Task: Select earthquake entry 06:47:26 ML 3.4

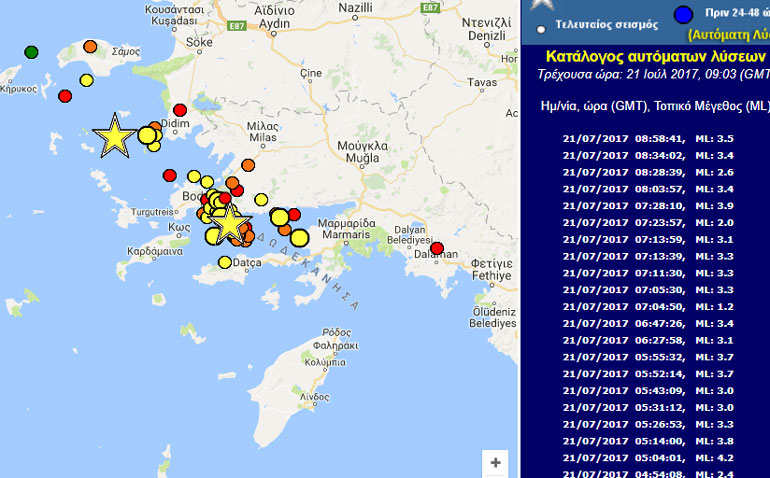Action: [x=648, y=323]
